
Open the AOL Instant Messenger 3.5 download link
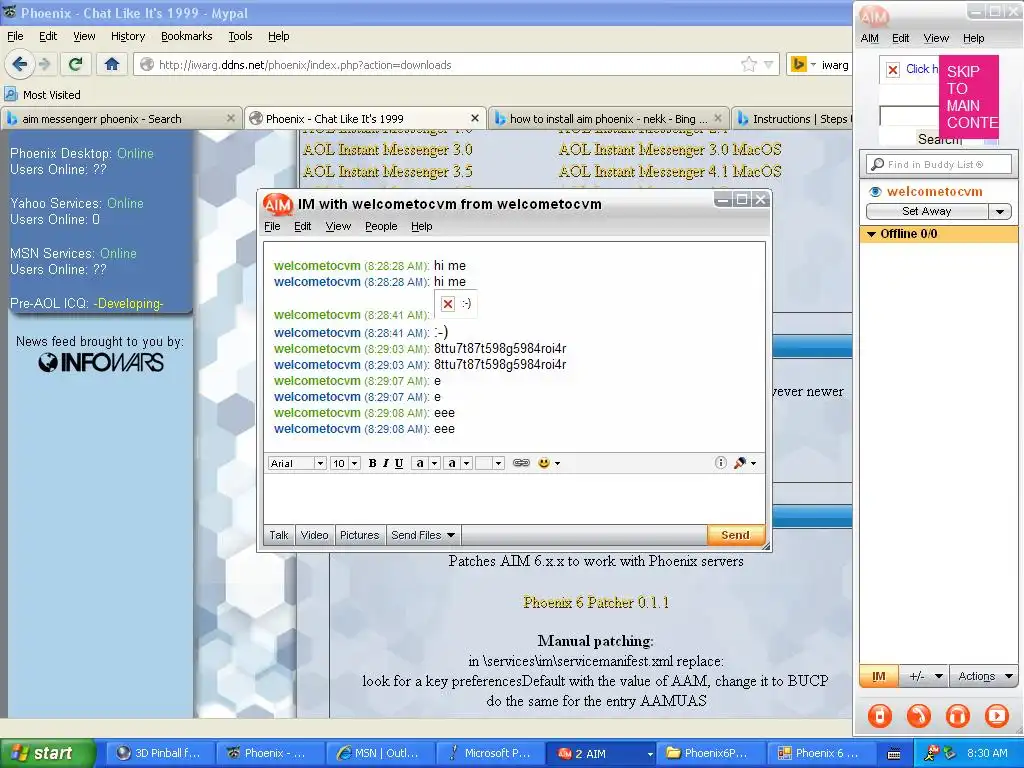(387, 171)
